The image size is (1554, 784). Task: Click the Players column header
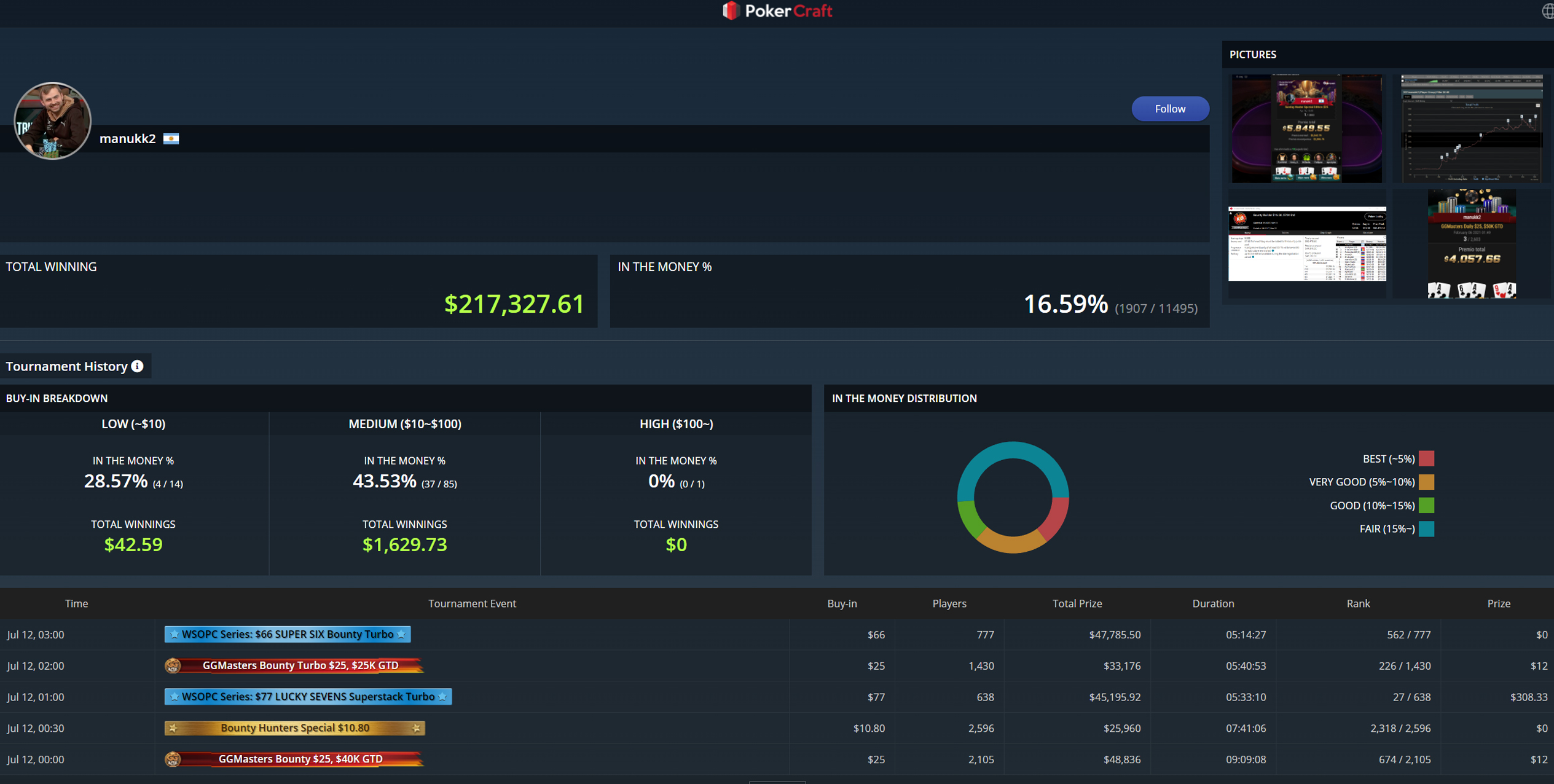pos(949,603)
